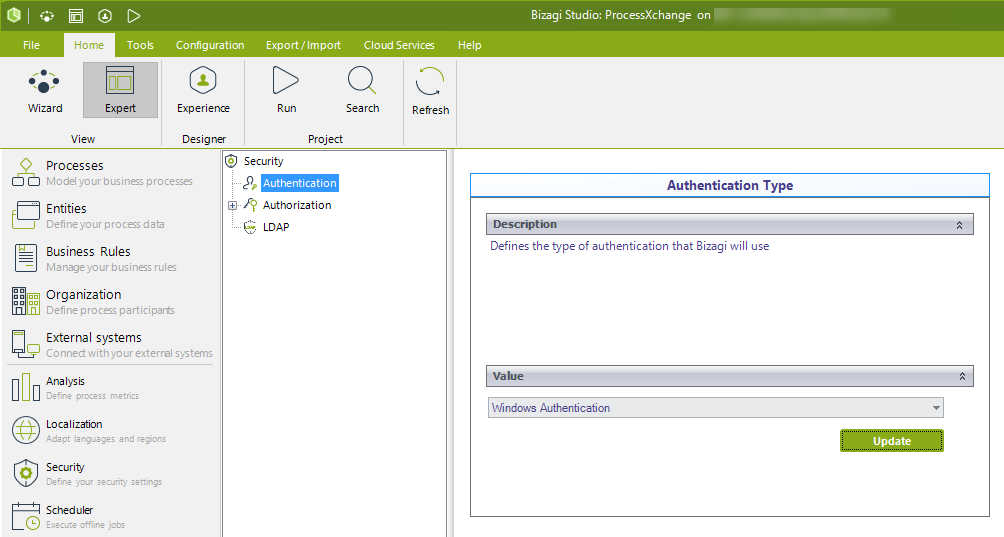Click 'Define process metrics' text
Viewport: 1004px width, 537px height.
[92, 396]
